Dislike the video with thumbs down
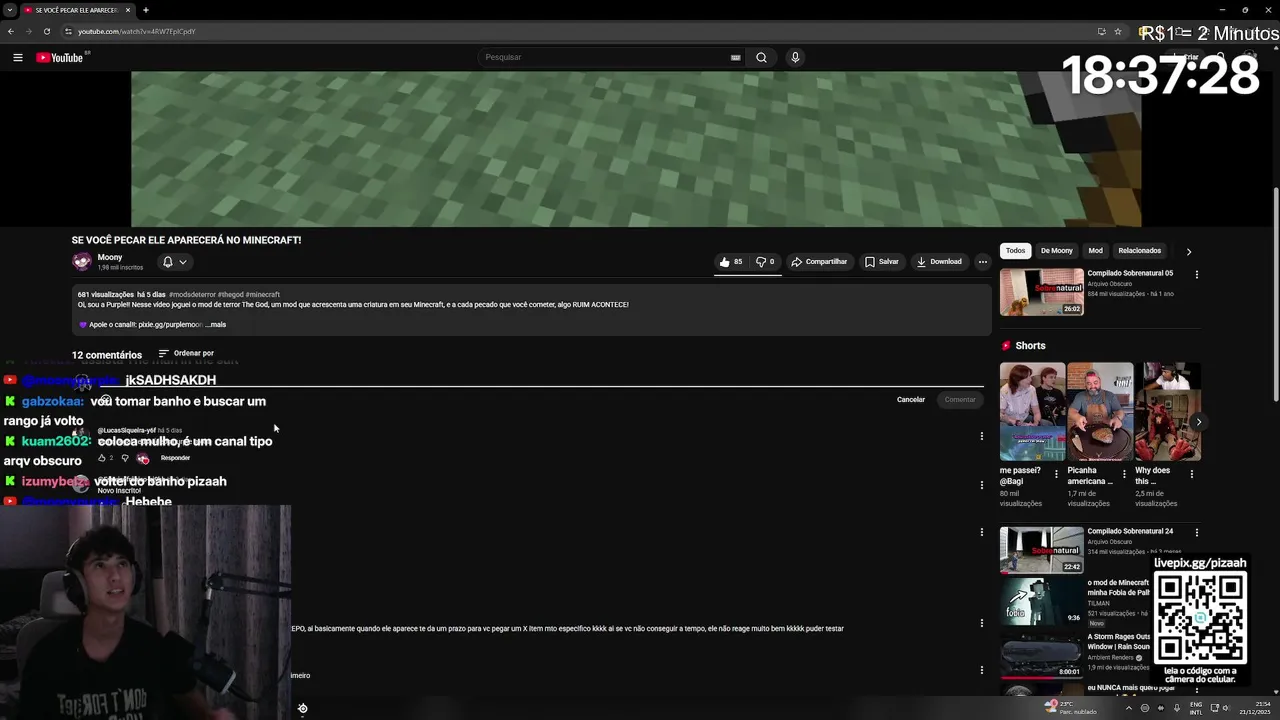Image resolution: width=1280 pixels, height=720 pixels. (x=765, y=262)
